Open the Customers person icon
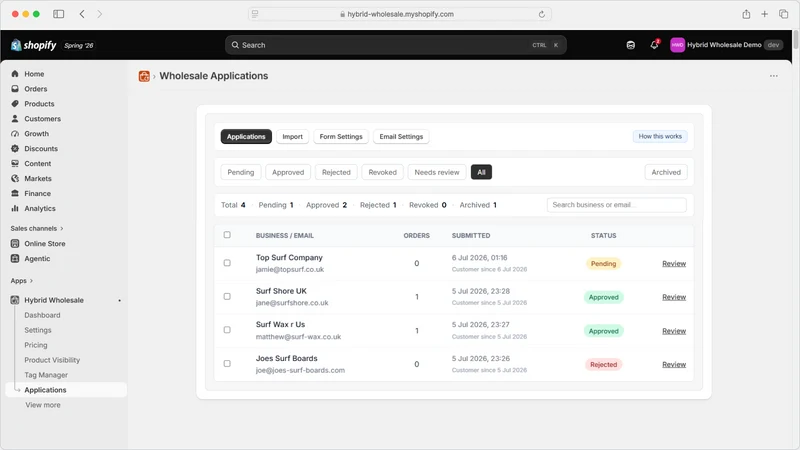 coord(15,118)
